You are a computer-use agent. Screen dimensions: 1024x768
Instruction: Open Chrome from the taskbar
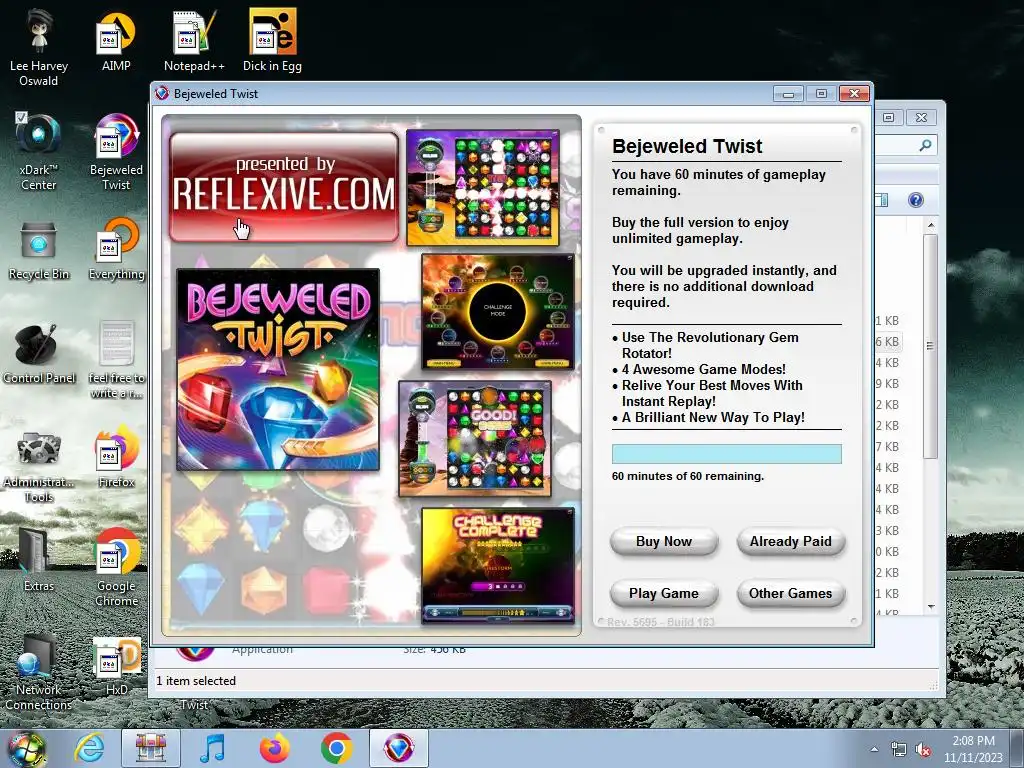pyautogui.click(x=336, y=748)
